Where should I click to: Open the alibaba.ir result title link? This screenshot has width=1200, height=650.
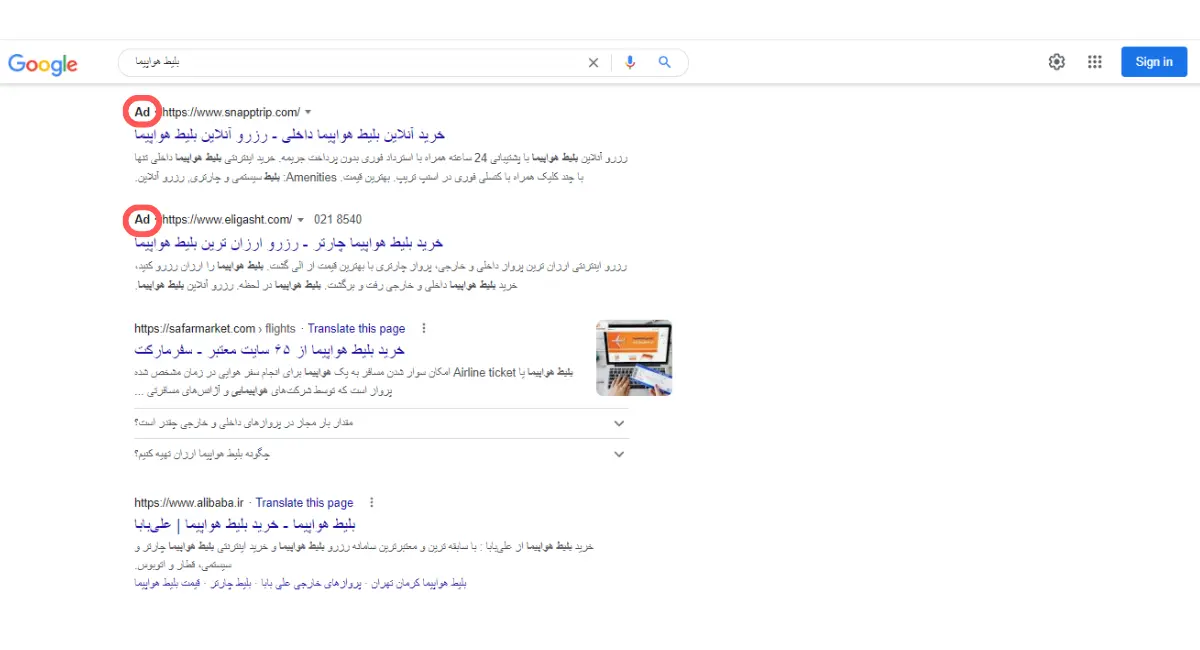pos(246,525)
